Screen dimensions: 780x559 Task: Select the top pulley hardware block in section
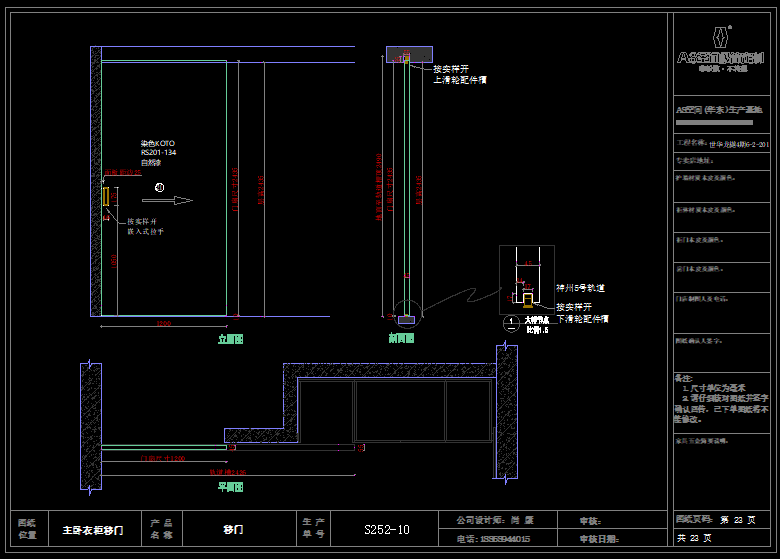[406, 55]
